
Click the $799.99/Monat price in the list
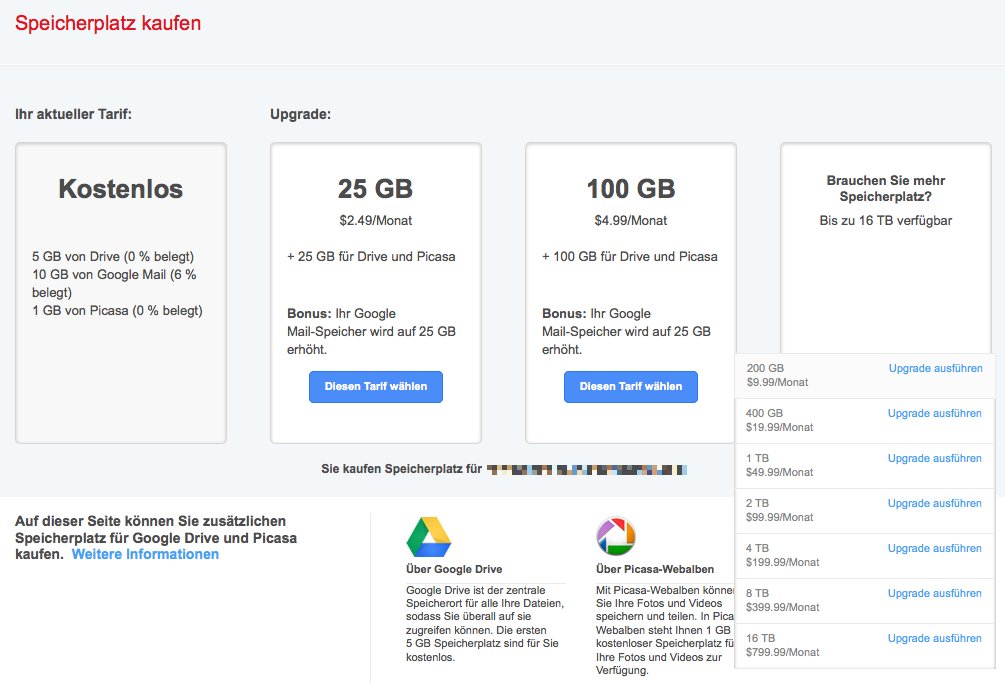pyautogui.click(x=783, y=652)
